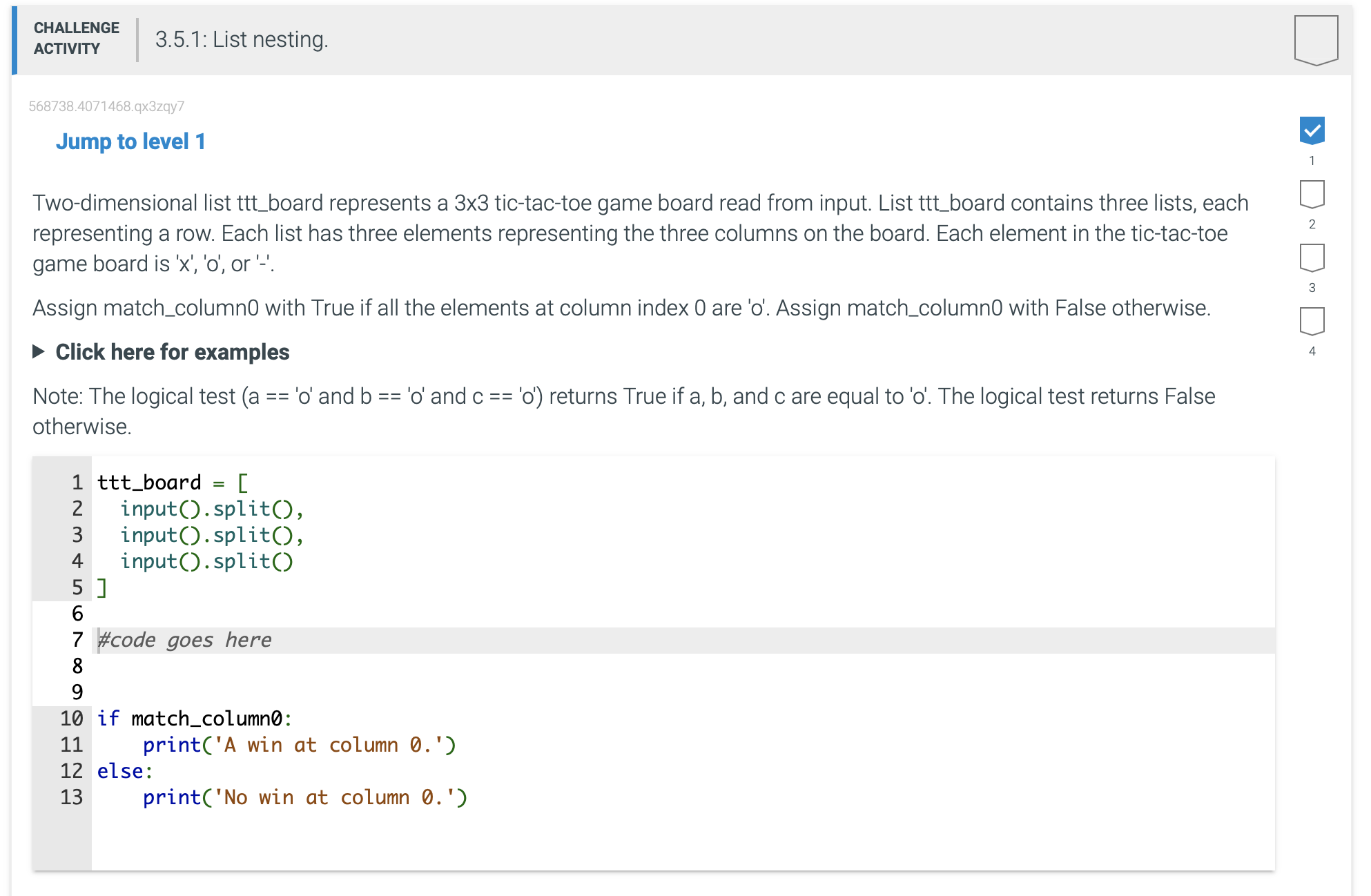
Task: Click the level 1 shield icon
Action: [x=1311, y=132]
